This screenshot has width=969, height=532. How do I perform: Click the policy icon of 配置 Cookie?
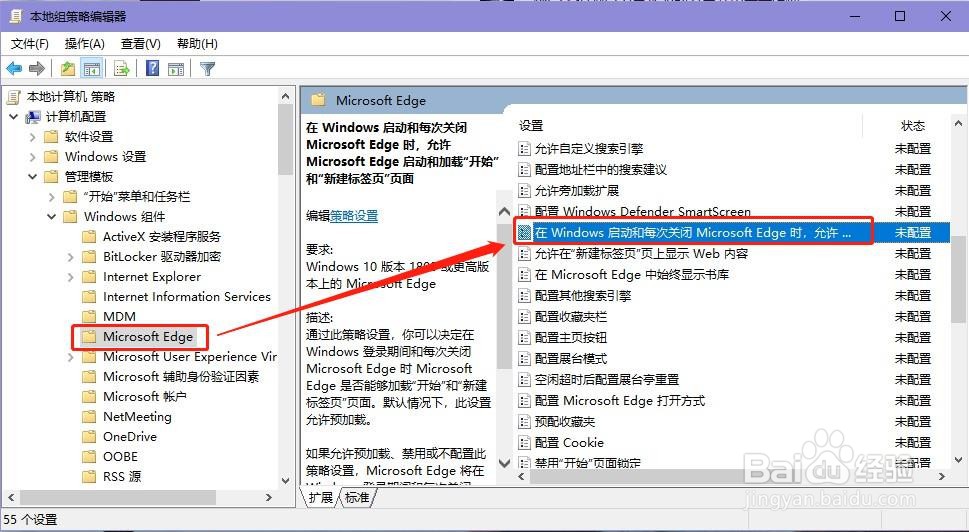coord(524,443)
